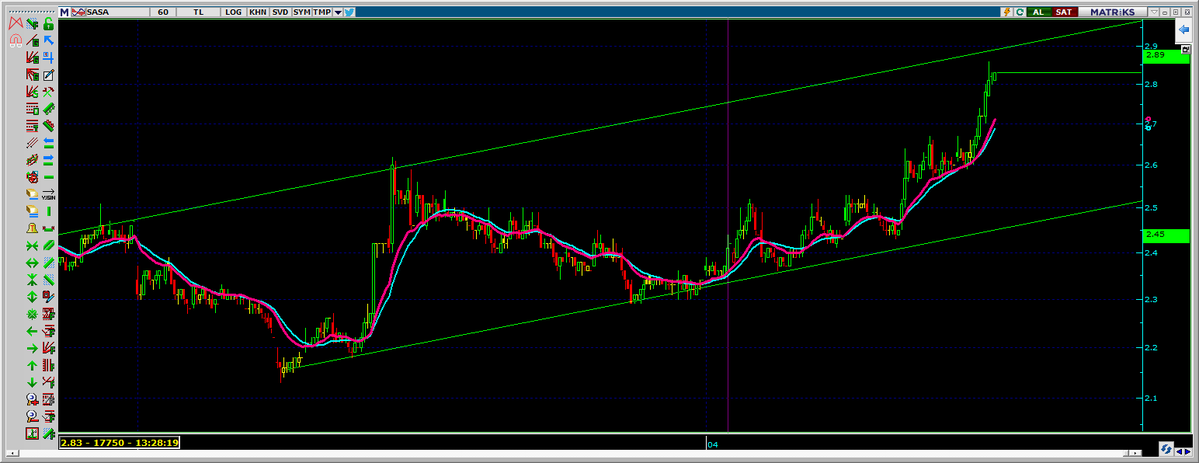Open the chart type icon beside SASA
Screen dimensions: 1199x463
pyautogui.click(x=80, y=12)
